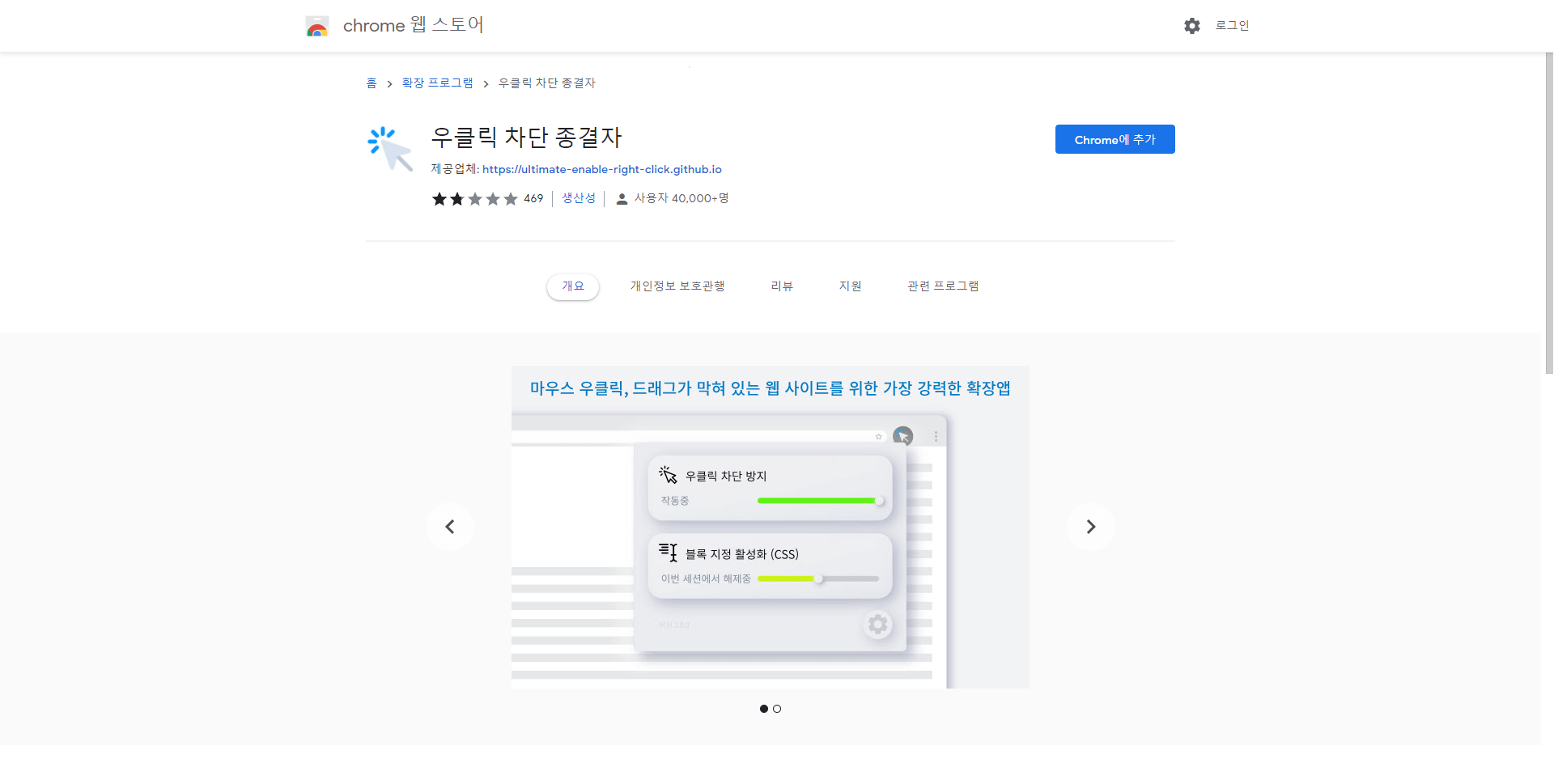
Task: Show the previous screenshot with the left arrow
Action: click(450, 527)
